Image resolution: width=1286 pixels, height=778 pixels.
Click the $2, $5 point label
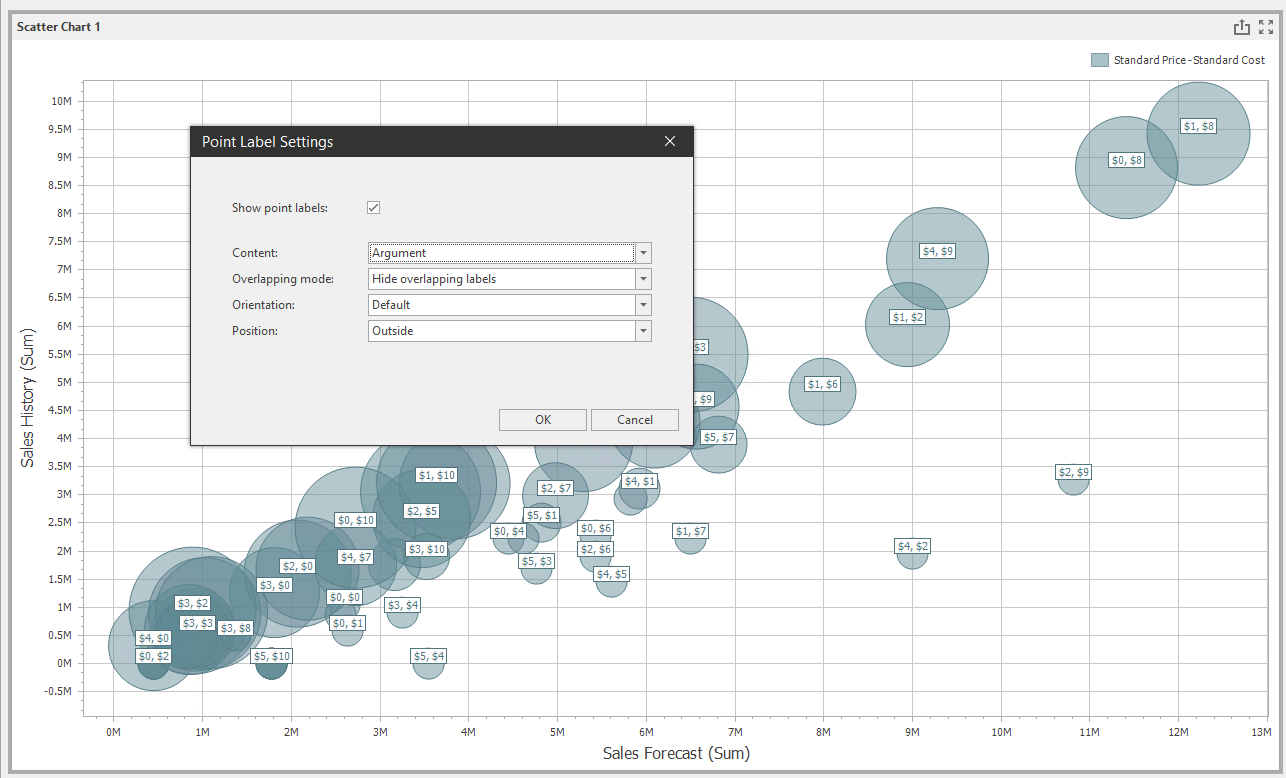(x=422, y=511)
